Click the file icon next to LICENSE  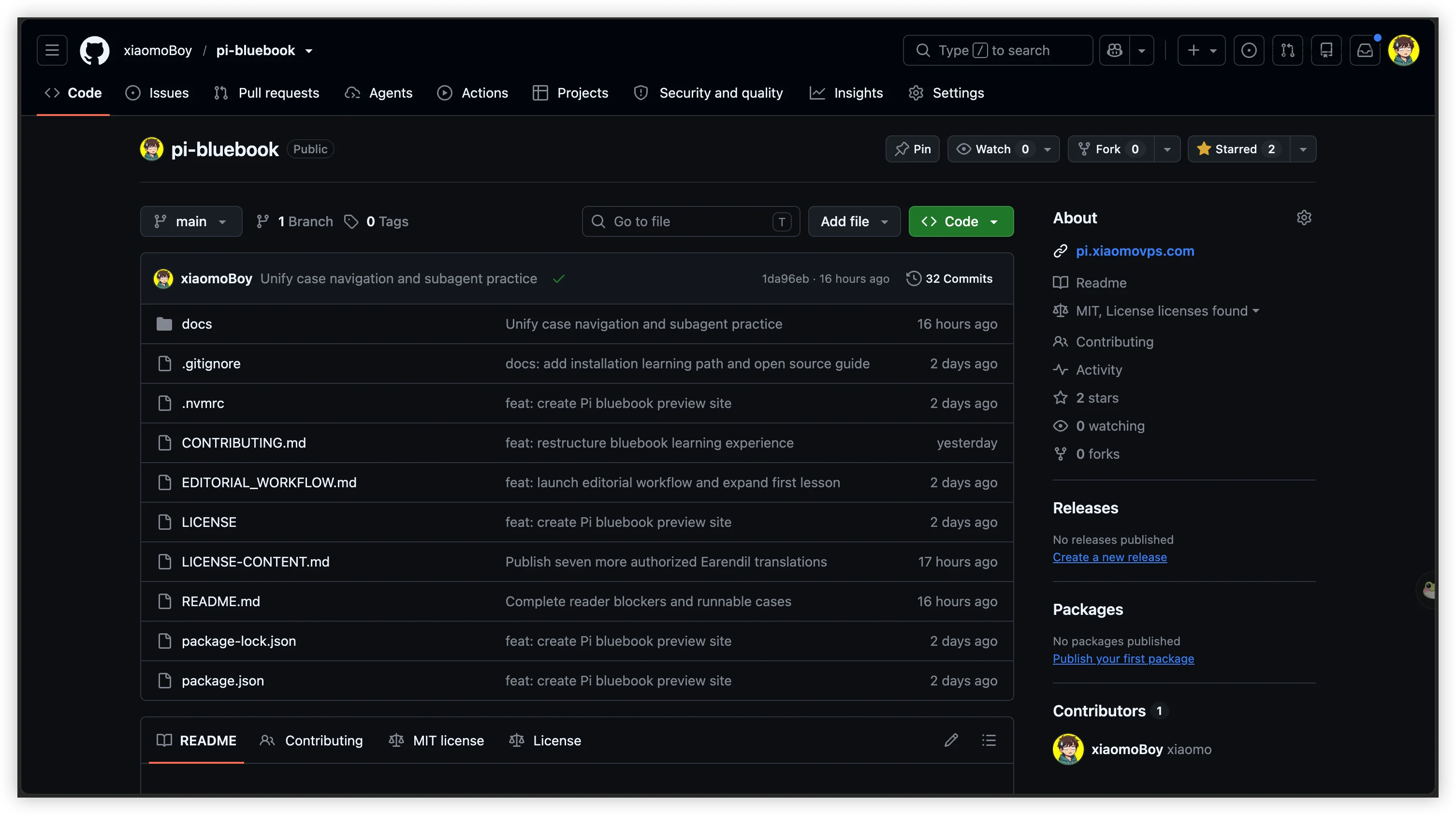(164, 522)
